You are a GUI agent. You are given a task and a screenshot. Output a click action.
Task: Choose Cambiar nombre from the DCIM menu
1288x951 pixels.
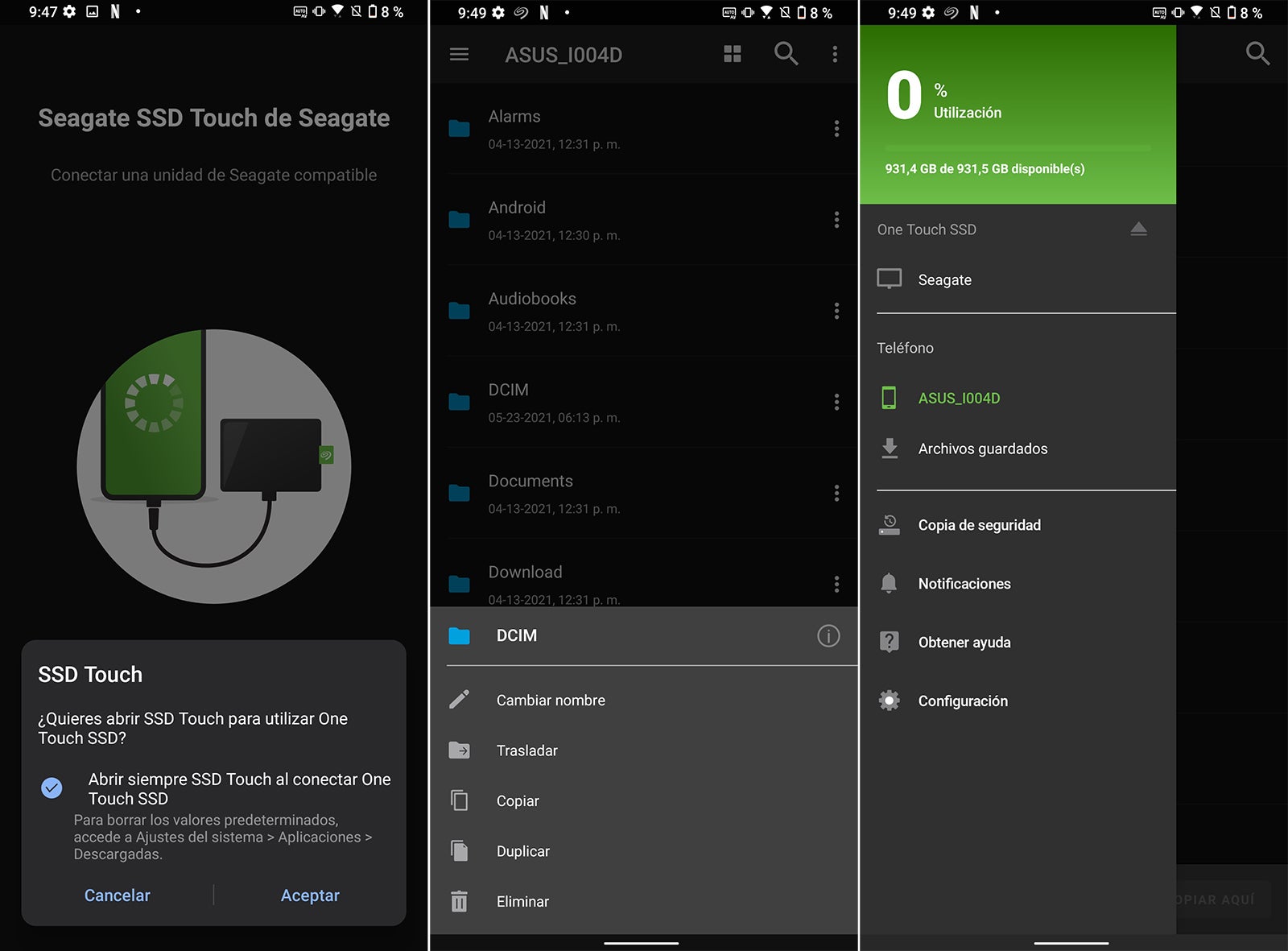tap(551, 701)
